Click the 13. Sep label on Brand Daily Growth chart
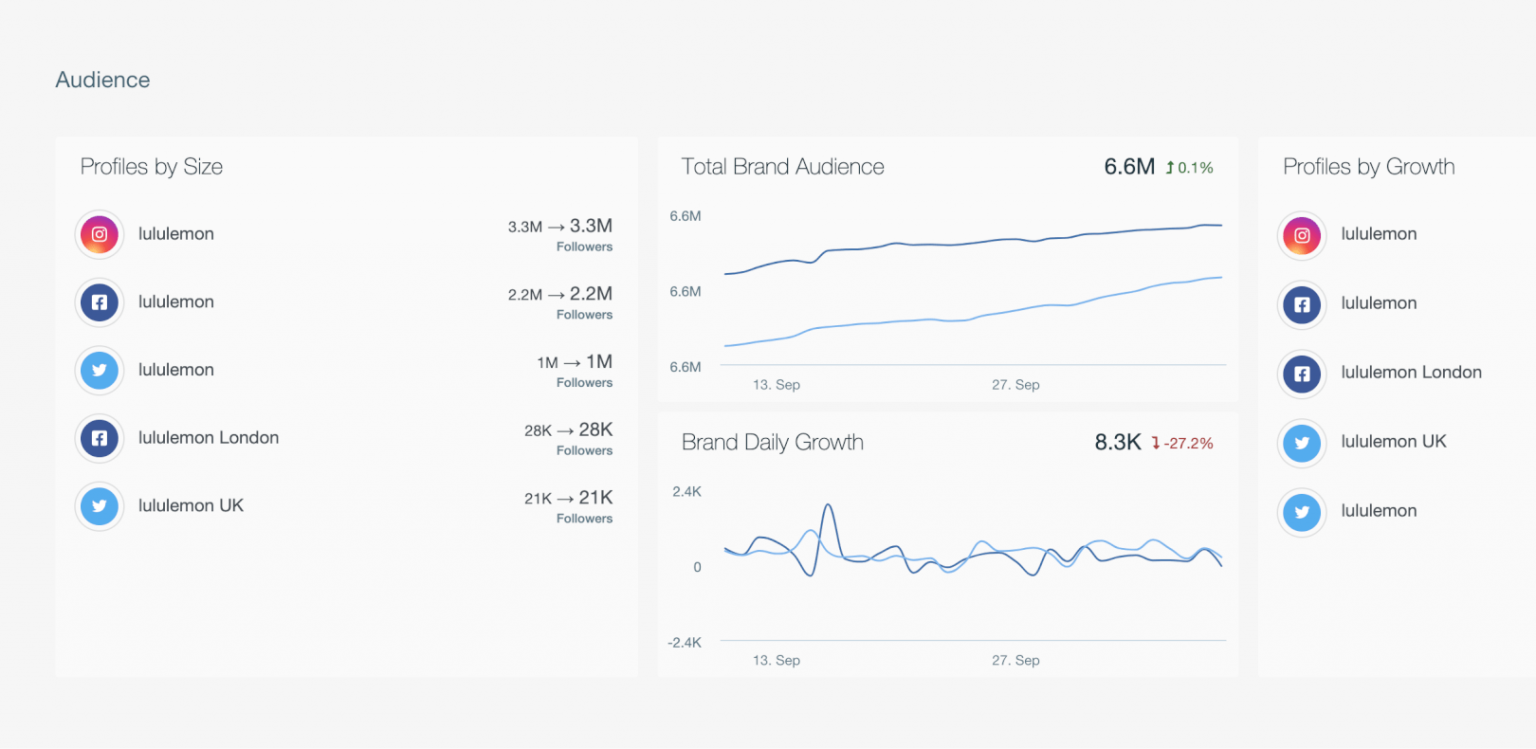Screen dimensions: 1536x749 (x=776, y=660)
